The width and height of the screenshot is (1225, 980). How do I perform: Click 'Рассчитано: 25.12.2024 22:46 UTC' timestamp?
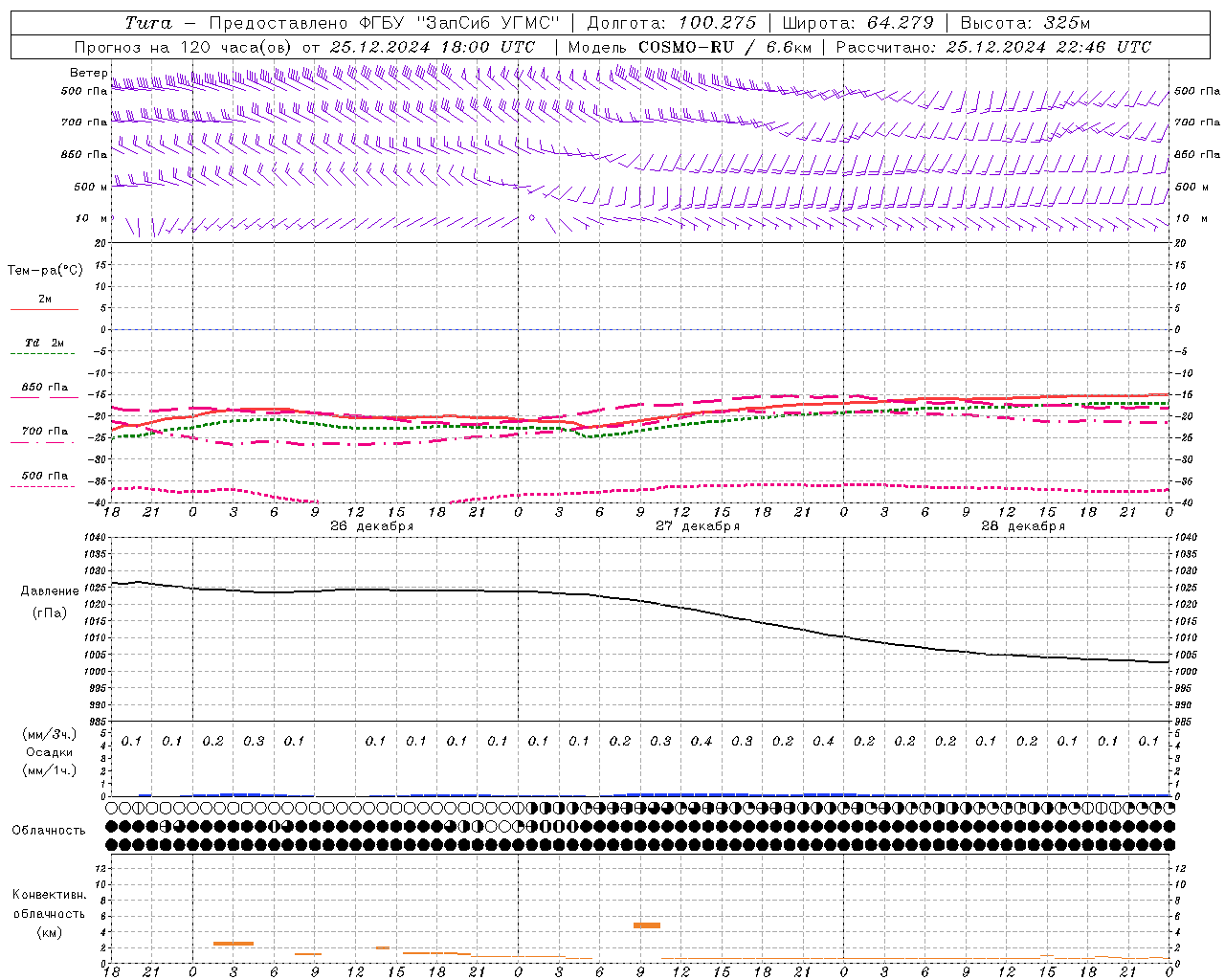click(x=993, y=47)
